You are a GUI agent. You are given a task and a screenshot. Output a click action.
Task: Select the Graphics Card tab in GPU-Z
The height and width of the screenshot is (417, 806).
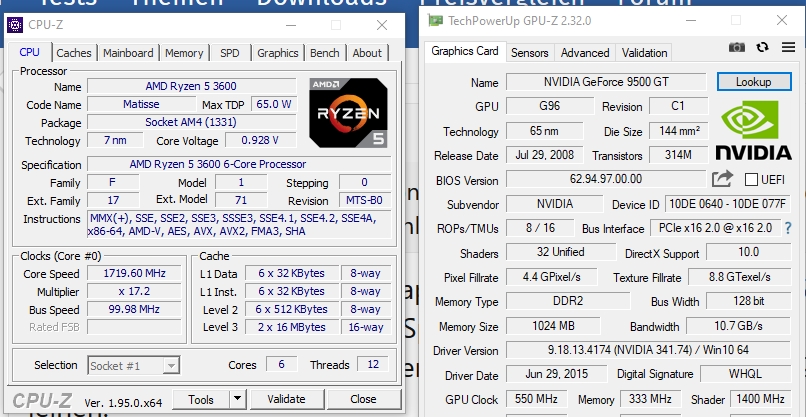465,51
